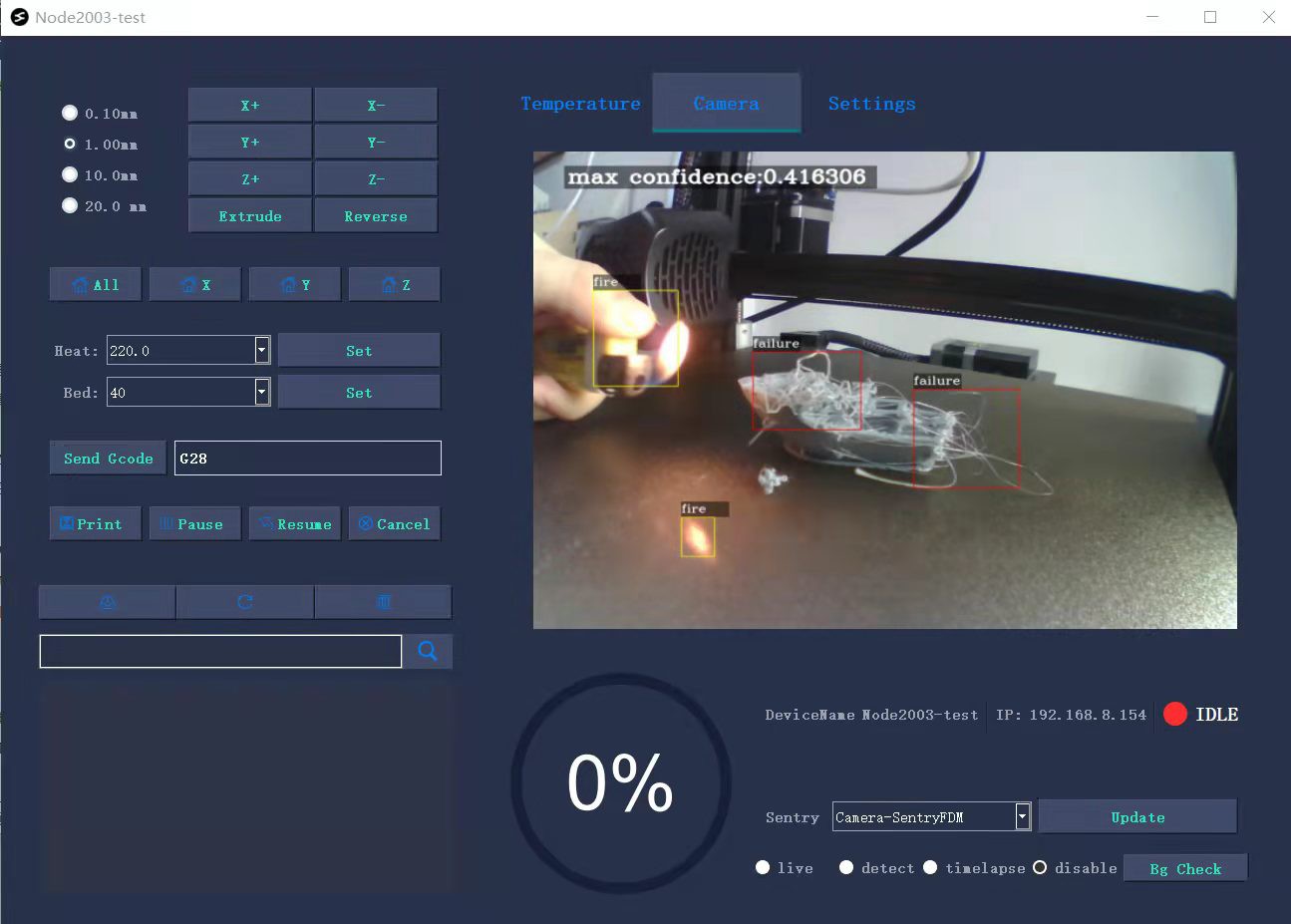The height and width of the screenshot is (924, 1291).
Task: Enable detect sentry mode
Action: 846,867
